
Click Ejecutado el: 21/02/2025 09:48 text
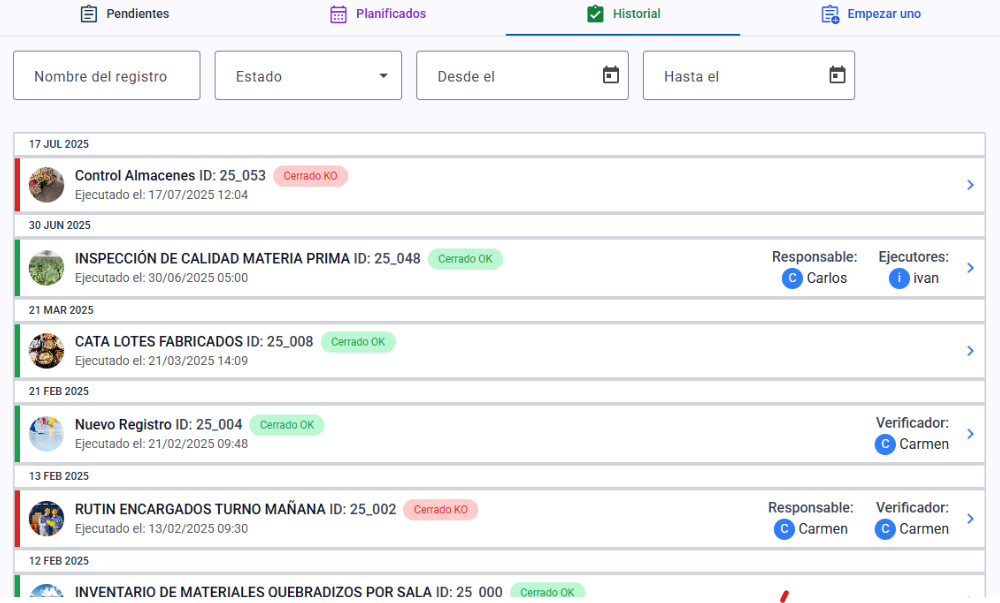click(x=161, y=444)
